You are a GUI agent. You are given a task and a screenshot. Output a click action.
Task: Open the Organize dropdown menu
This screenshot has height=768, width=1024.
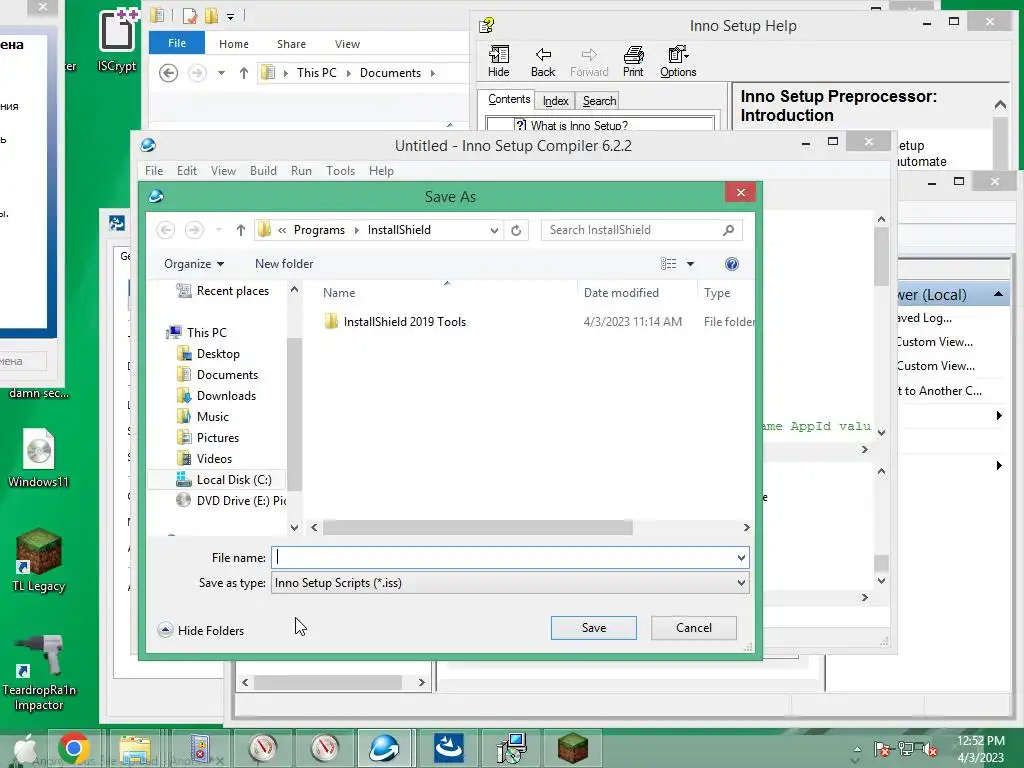194,264
